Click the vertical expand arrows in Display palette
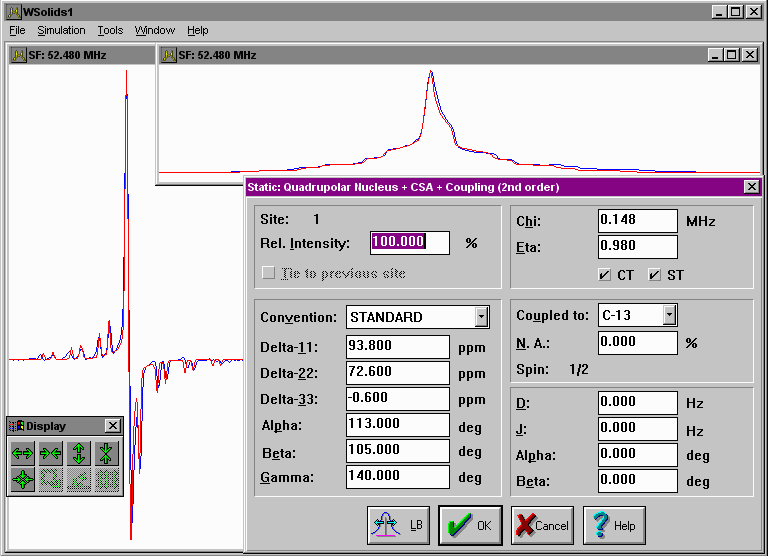The image size is (768, 556). click(x=79, y=453)
